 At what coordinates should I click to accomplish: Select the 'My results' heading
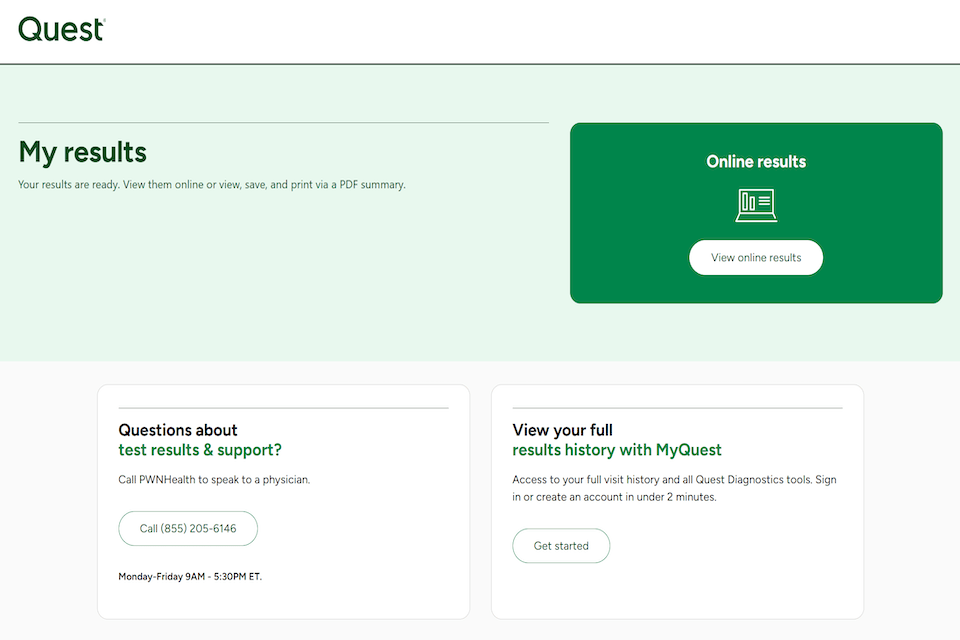tap(83, 152)
